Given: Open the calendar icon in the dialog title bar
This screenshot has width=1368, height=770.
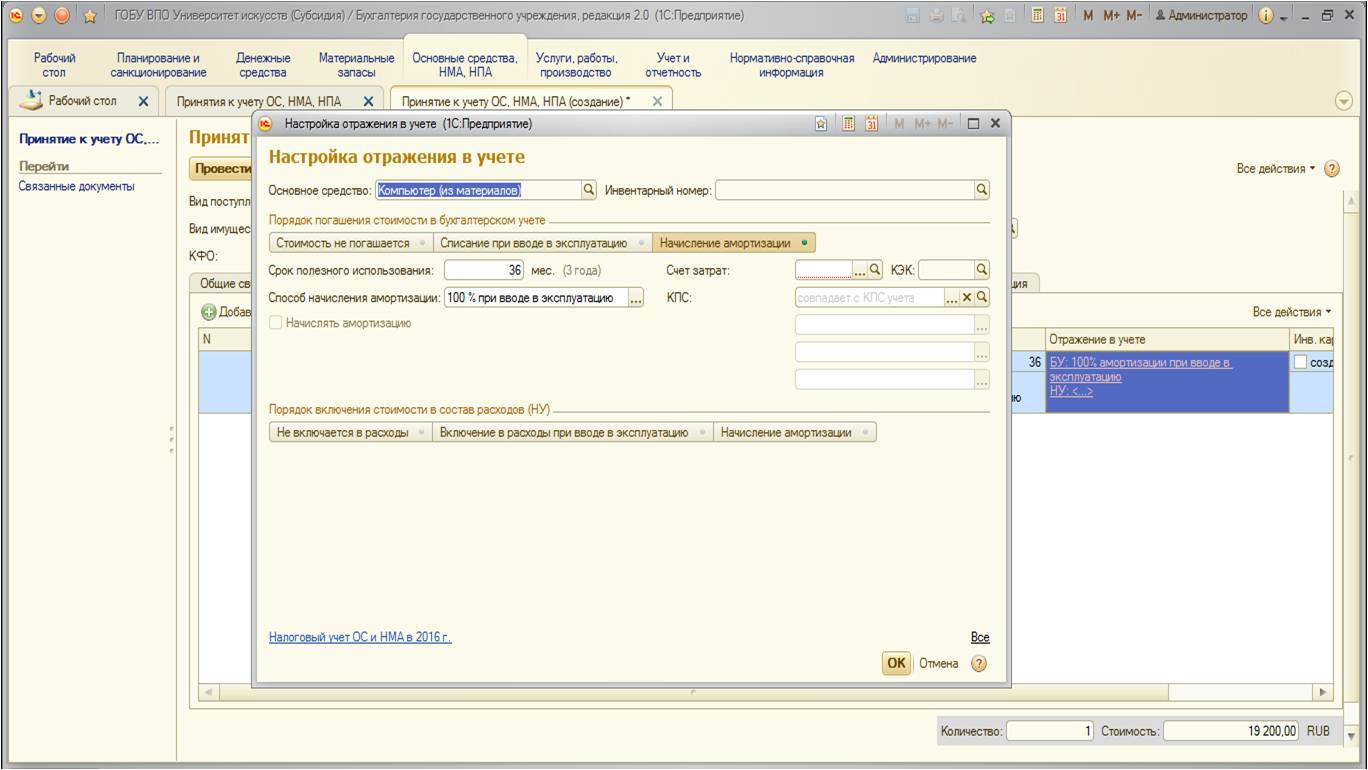Looking at the screenshot, I should 871,124.
